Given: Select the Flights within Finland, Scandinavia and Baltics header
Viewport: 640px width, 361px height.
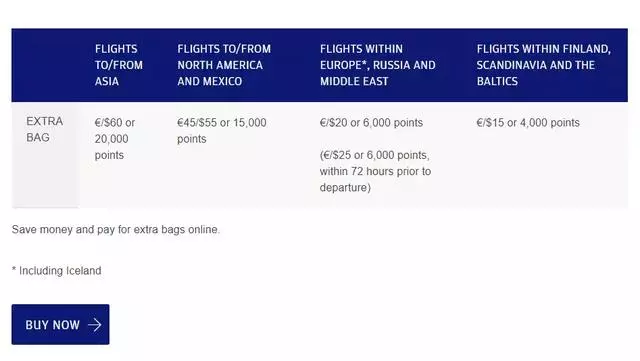Looking at the screenshot, I should pos(544,65).
